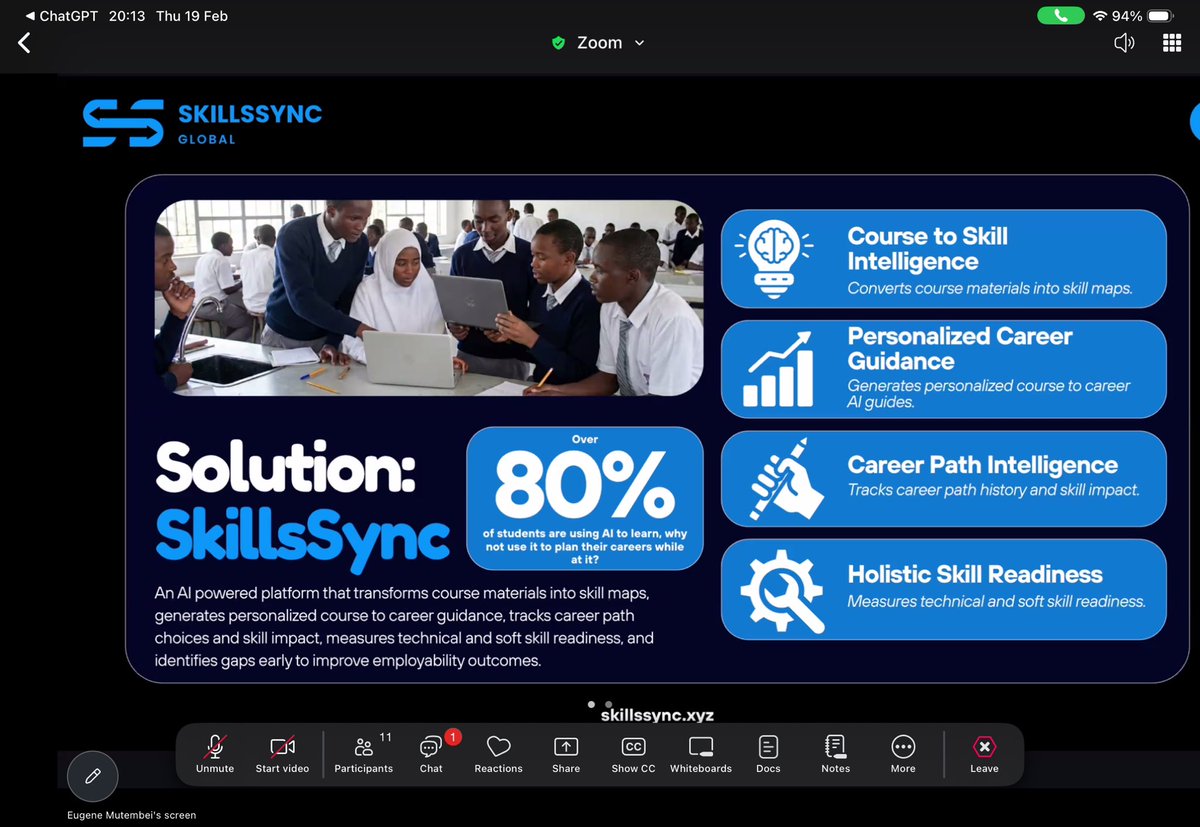1200x827 pixels.
Task: Click the growth bar chart icon
Action: coord(779,369)
